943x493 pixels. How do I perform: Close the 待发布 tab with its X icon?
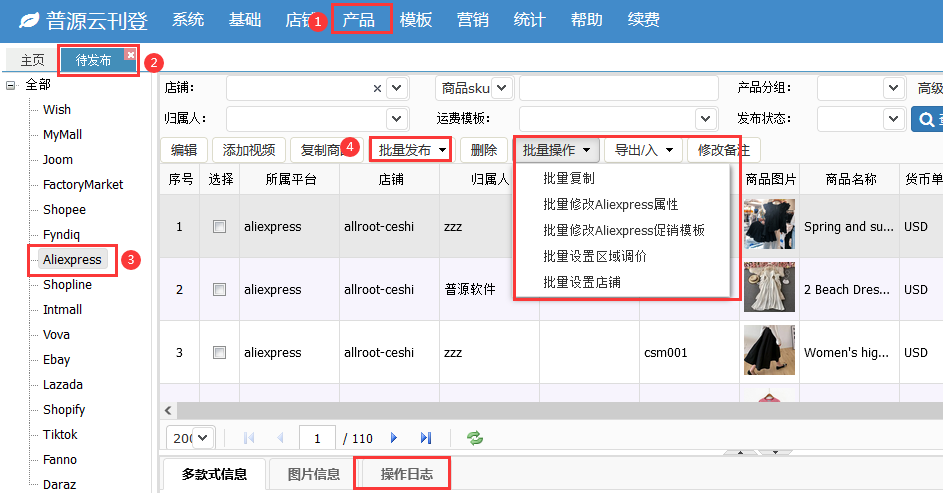coord(131,54)
